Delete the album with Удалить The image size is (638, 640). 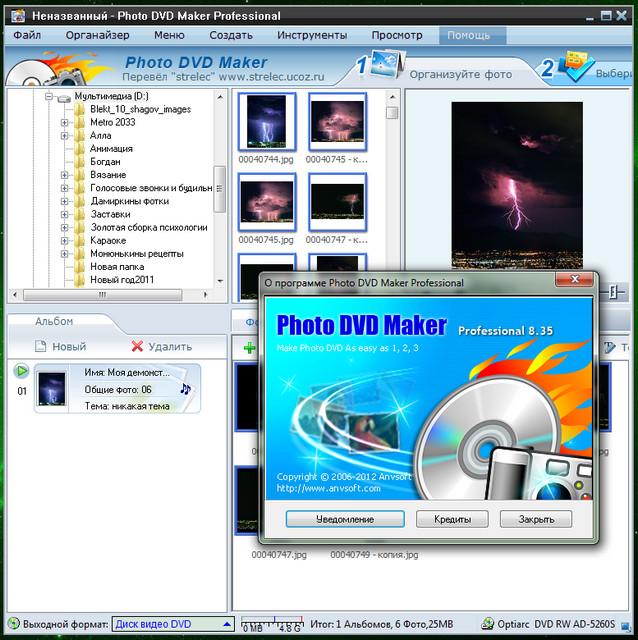(x=162, y=347)
